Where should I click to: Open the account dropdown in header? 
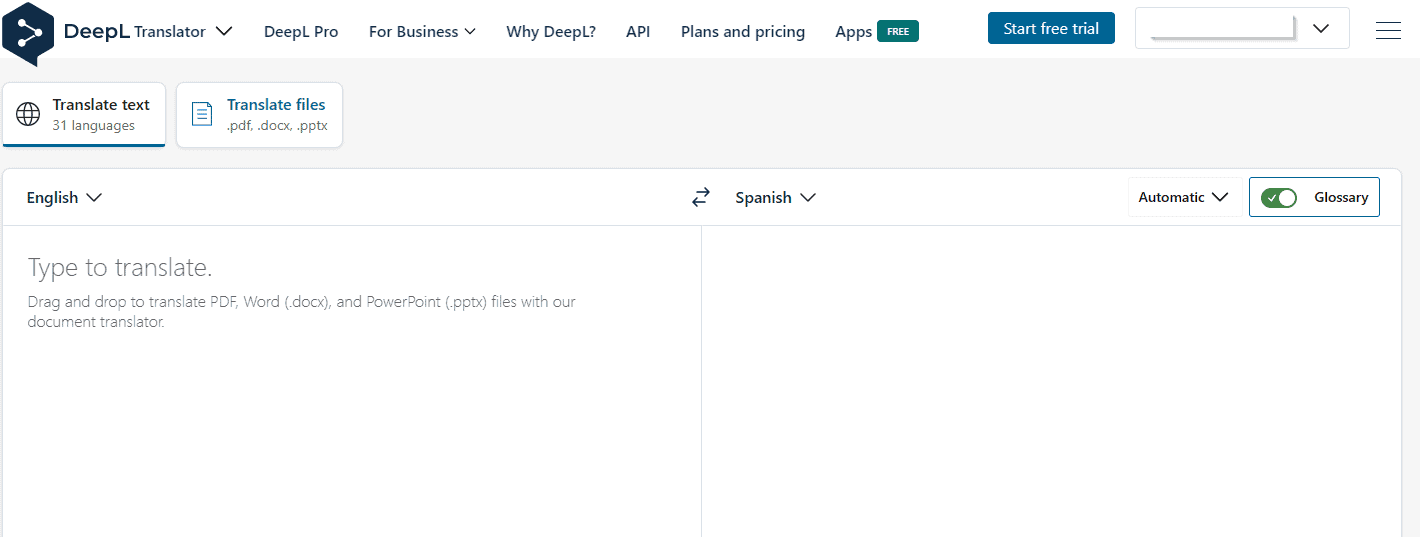[x=1242, y=28]
